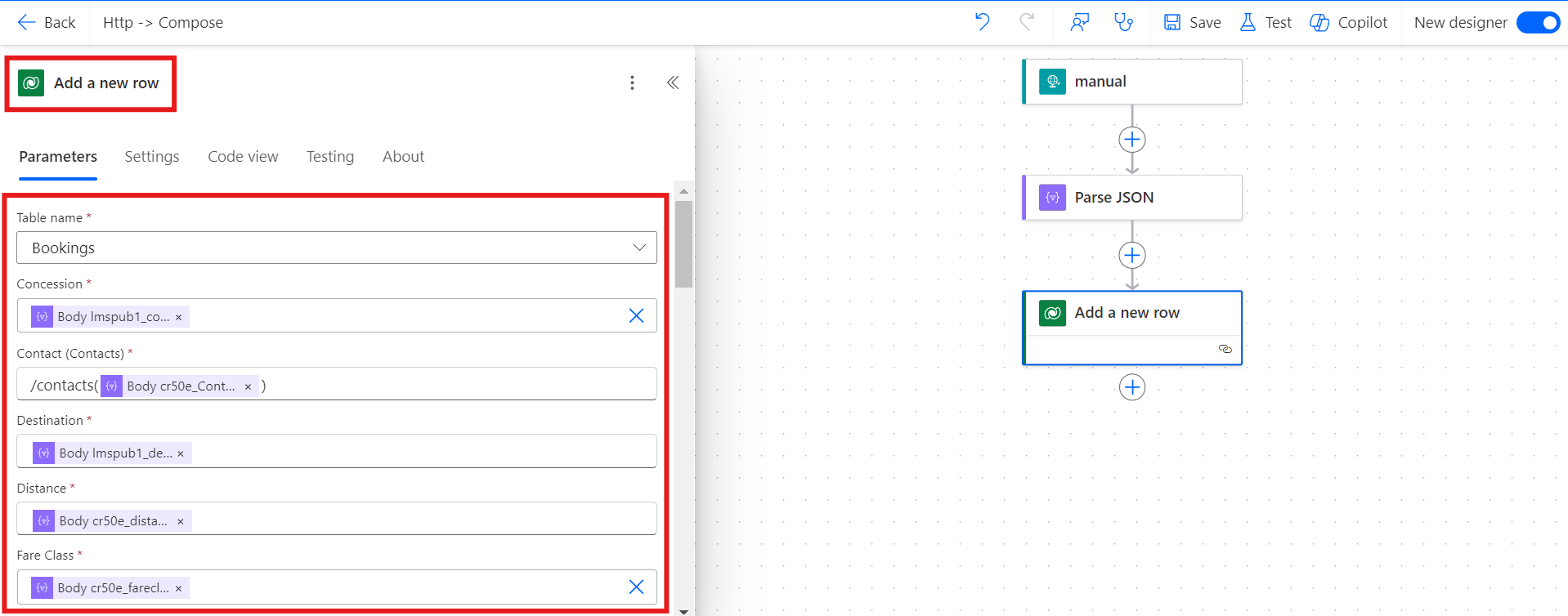Click the feedback person icon
Viewport: 1568px width, 616px height.
[x=1079, y=22]
